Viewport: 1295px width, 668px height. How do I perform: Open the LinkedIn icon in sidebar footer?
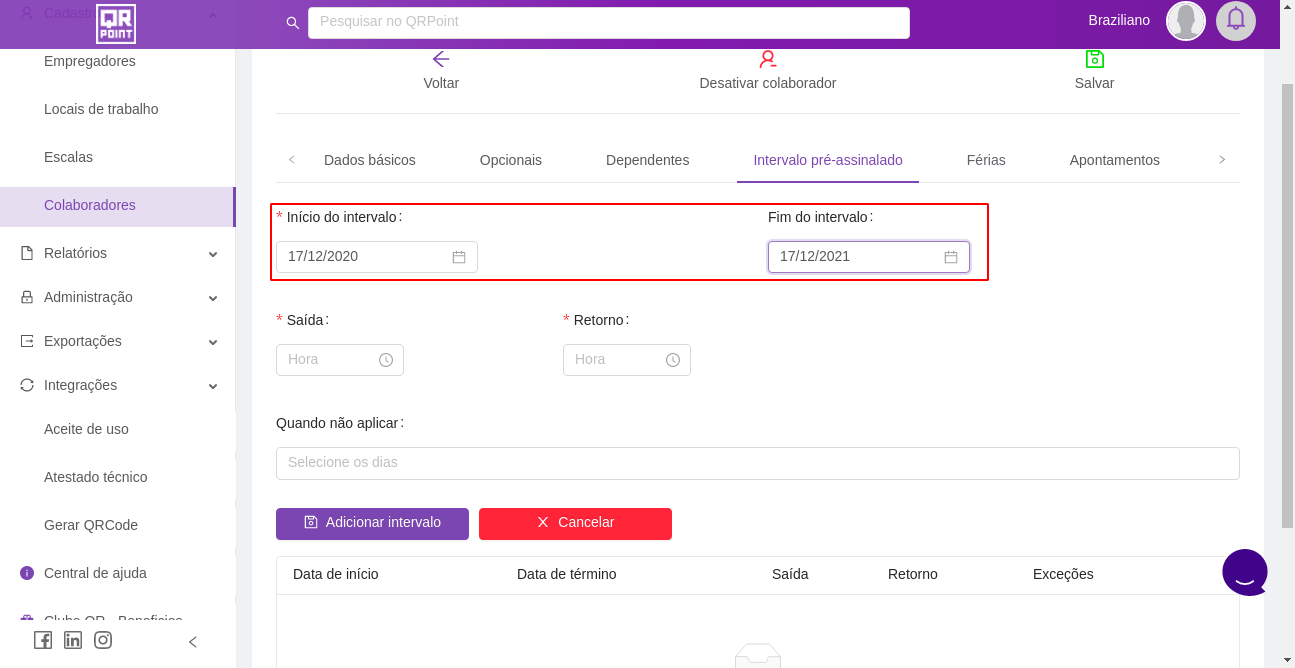click(73, 640)
